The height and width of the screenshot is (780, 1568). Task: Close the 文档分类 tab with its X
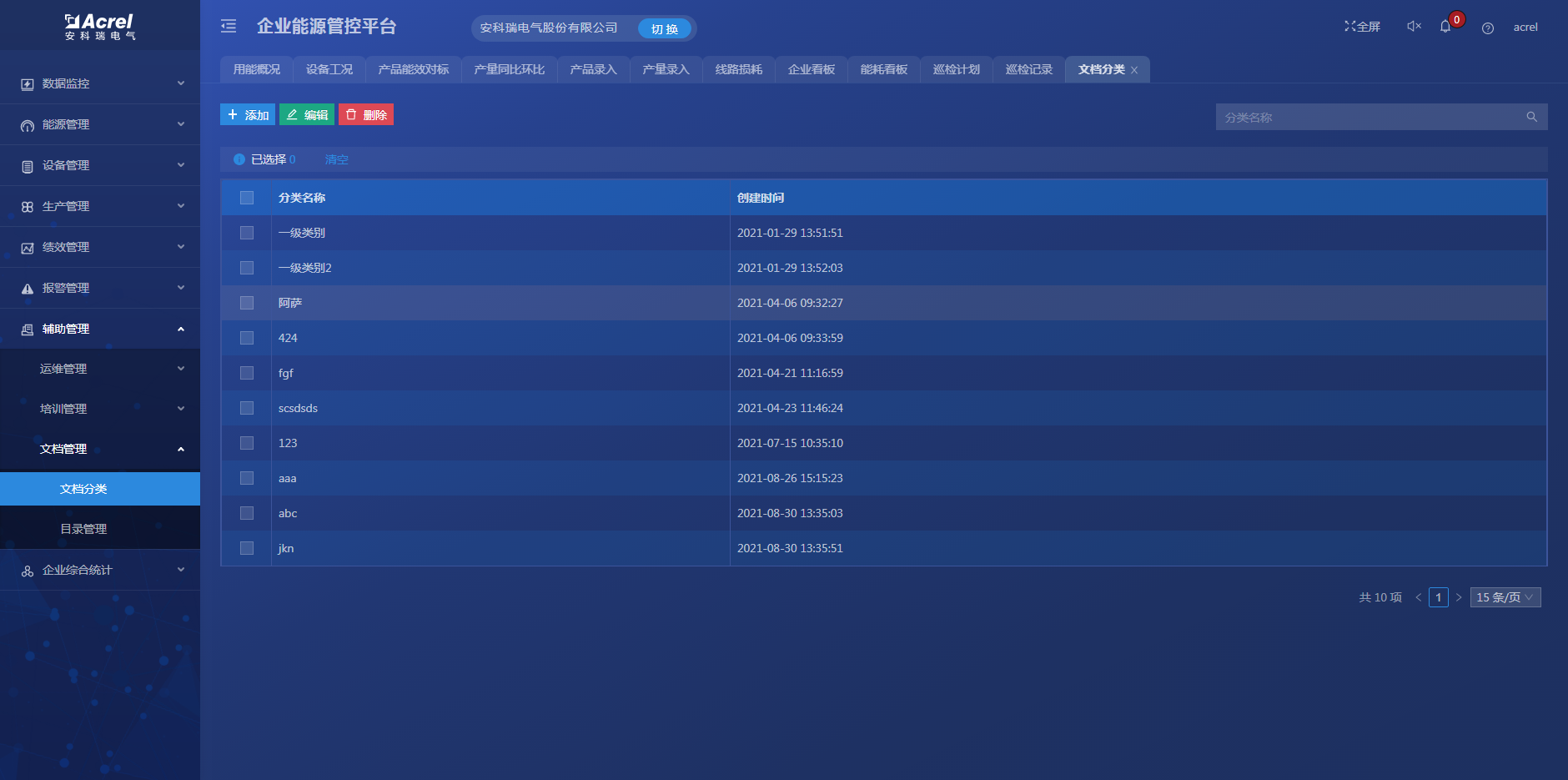point(1134,70)
